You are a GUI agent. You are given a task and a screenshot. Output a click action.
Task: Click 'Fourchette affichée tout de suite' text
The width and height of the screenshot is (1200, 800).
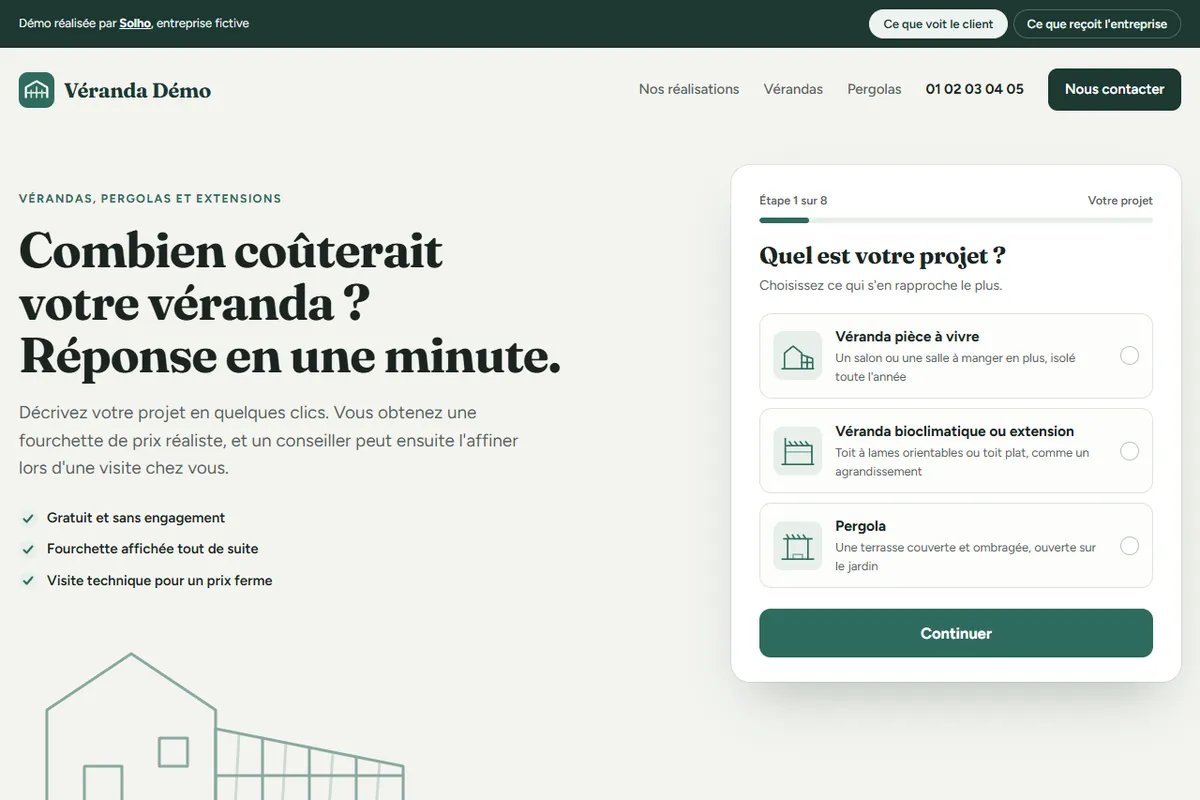point(153,549)
